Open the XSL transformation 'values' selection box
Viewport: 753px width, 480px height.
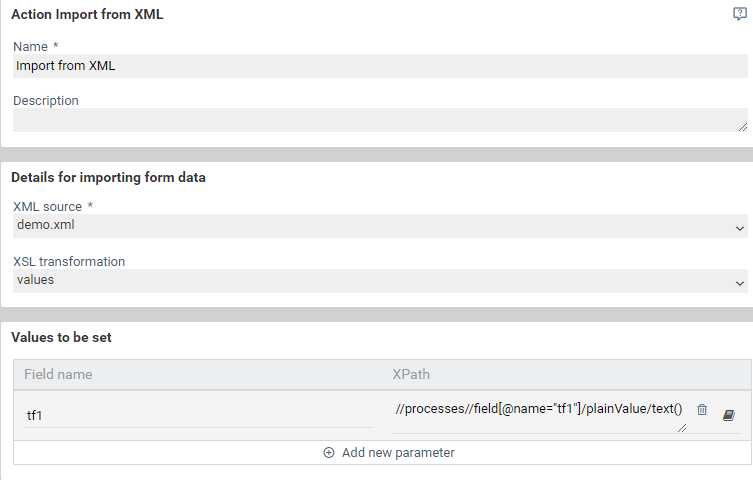click(x=380, y=281)
